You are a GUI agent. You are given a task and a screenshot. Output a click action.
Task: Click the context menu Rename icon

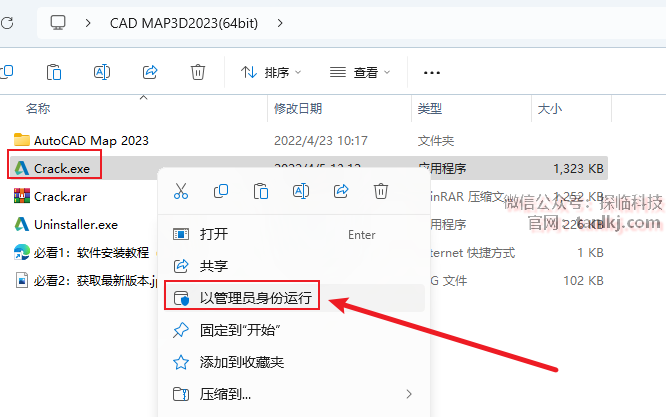301,191
